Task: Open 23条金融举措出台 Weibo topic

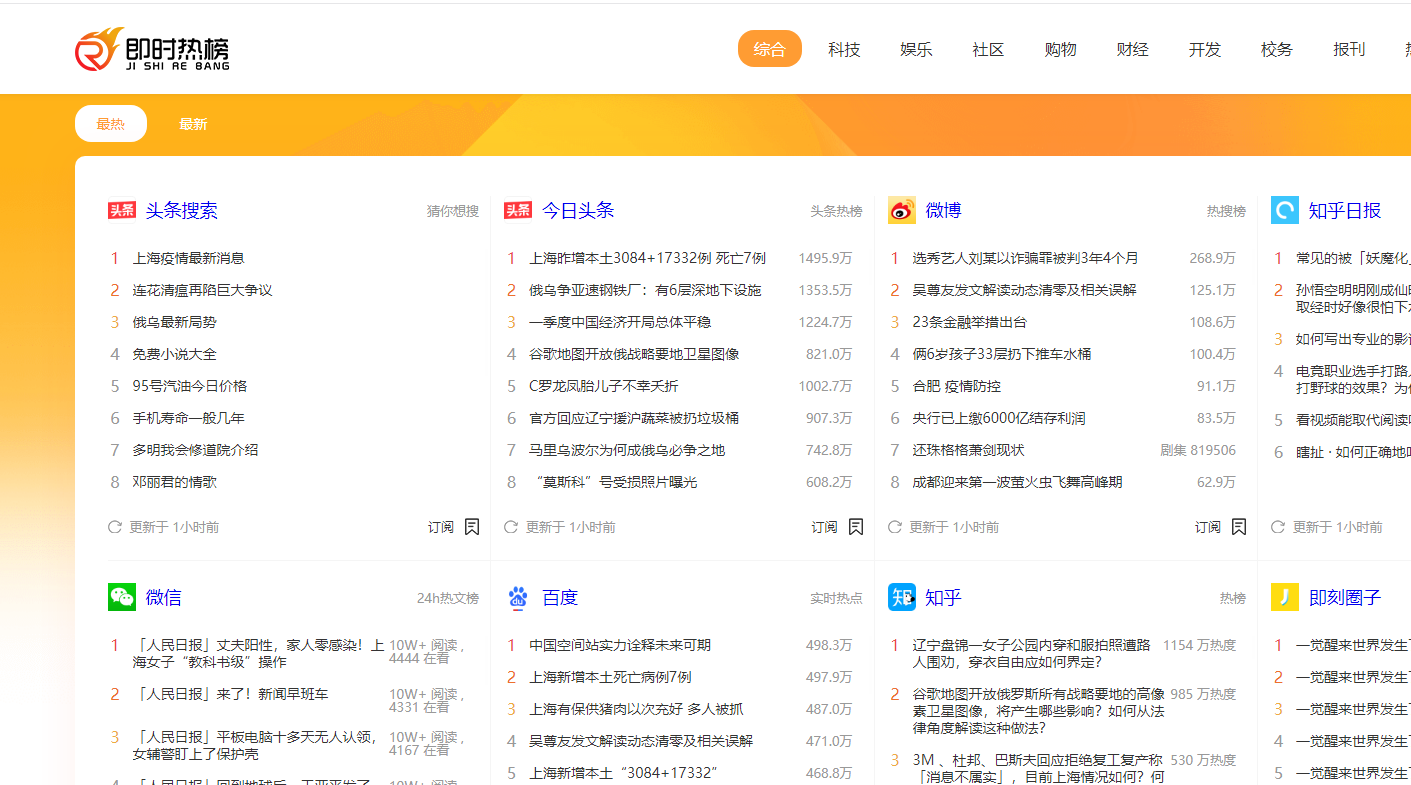Action: (x=969, y=322)
